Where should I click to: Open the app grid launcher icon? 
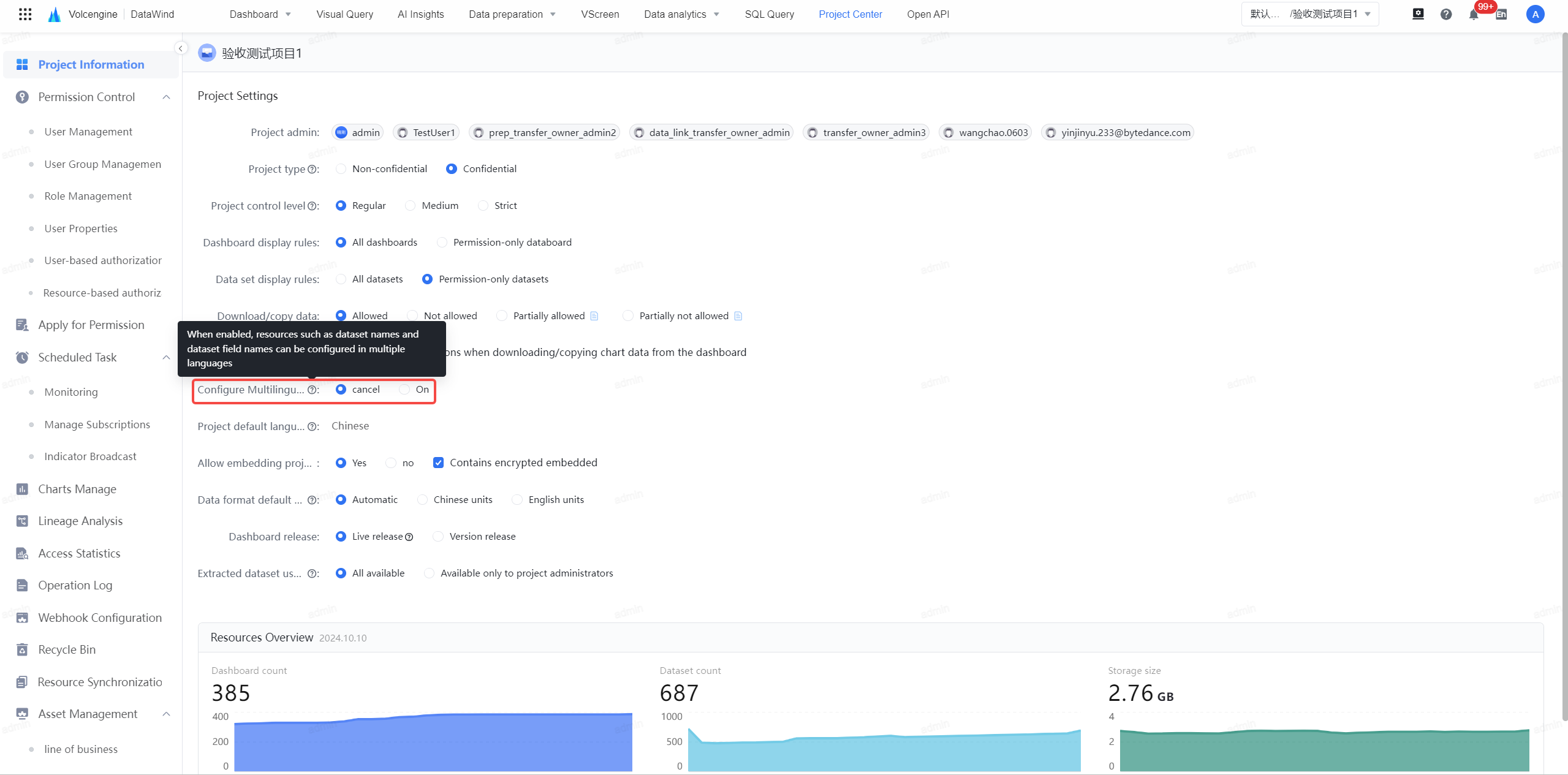click(25, 14)
